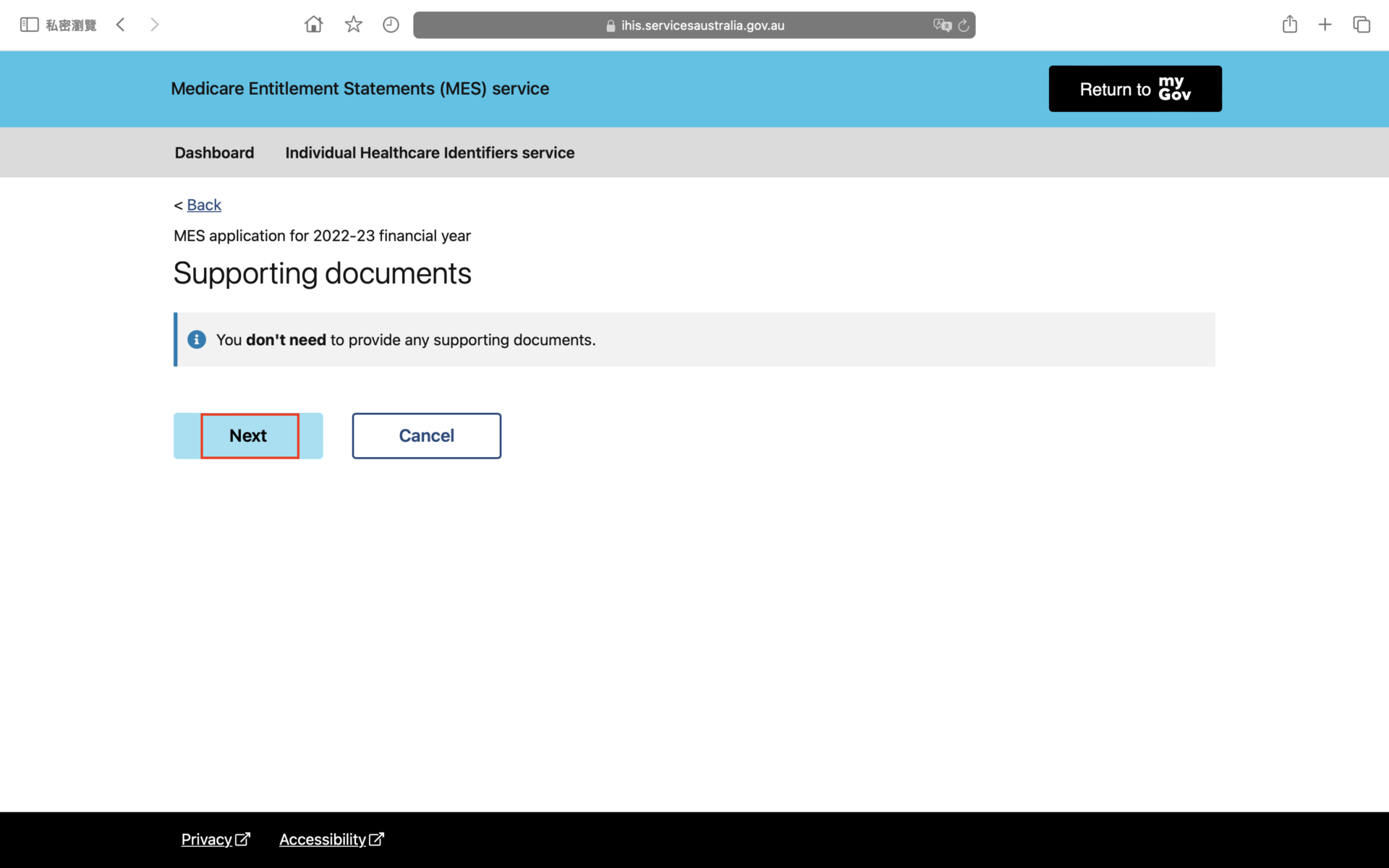The width and height of the screenshot is (1389, 868).
Task: Open Individual Healthcare Identifiers service menu
Action: (x=430, y=153)
